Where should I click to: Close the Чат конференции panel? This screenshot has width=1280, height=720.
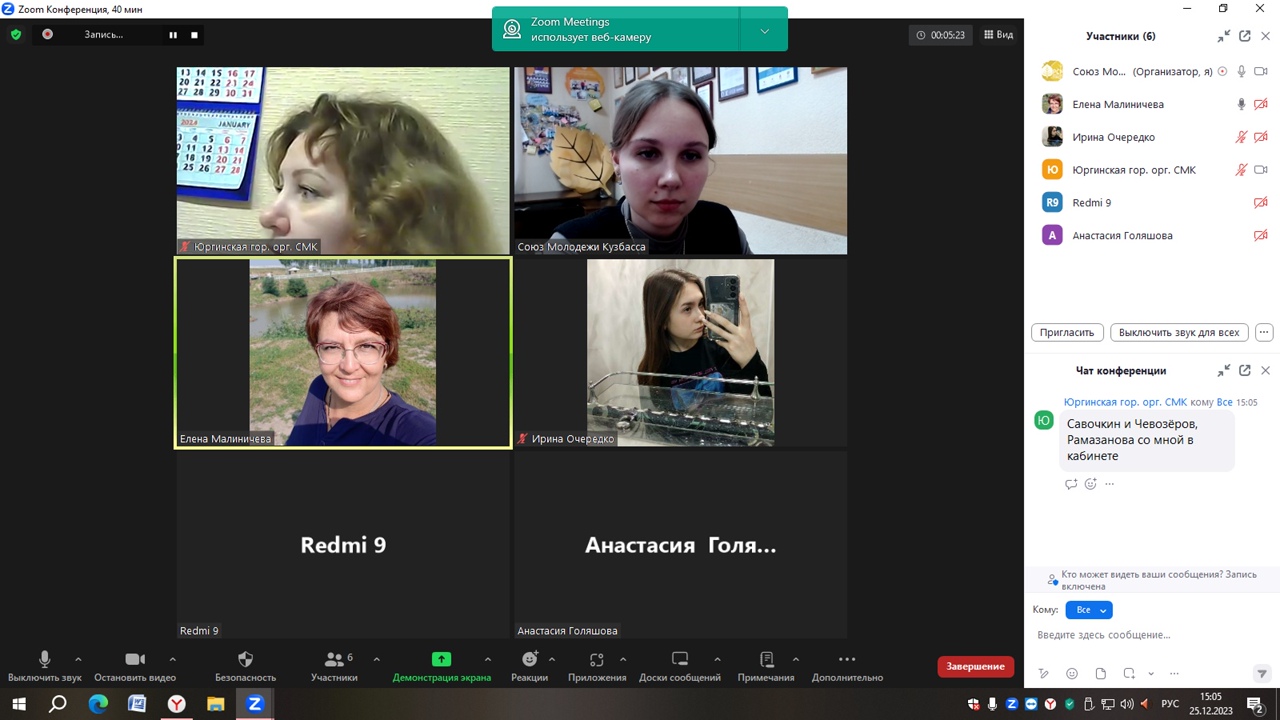[x=1265, y=370]
